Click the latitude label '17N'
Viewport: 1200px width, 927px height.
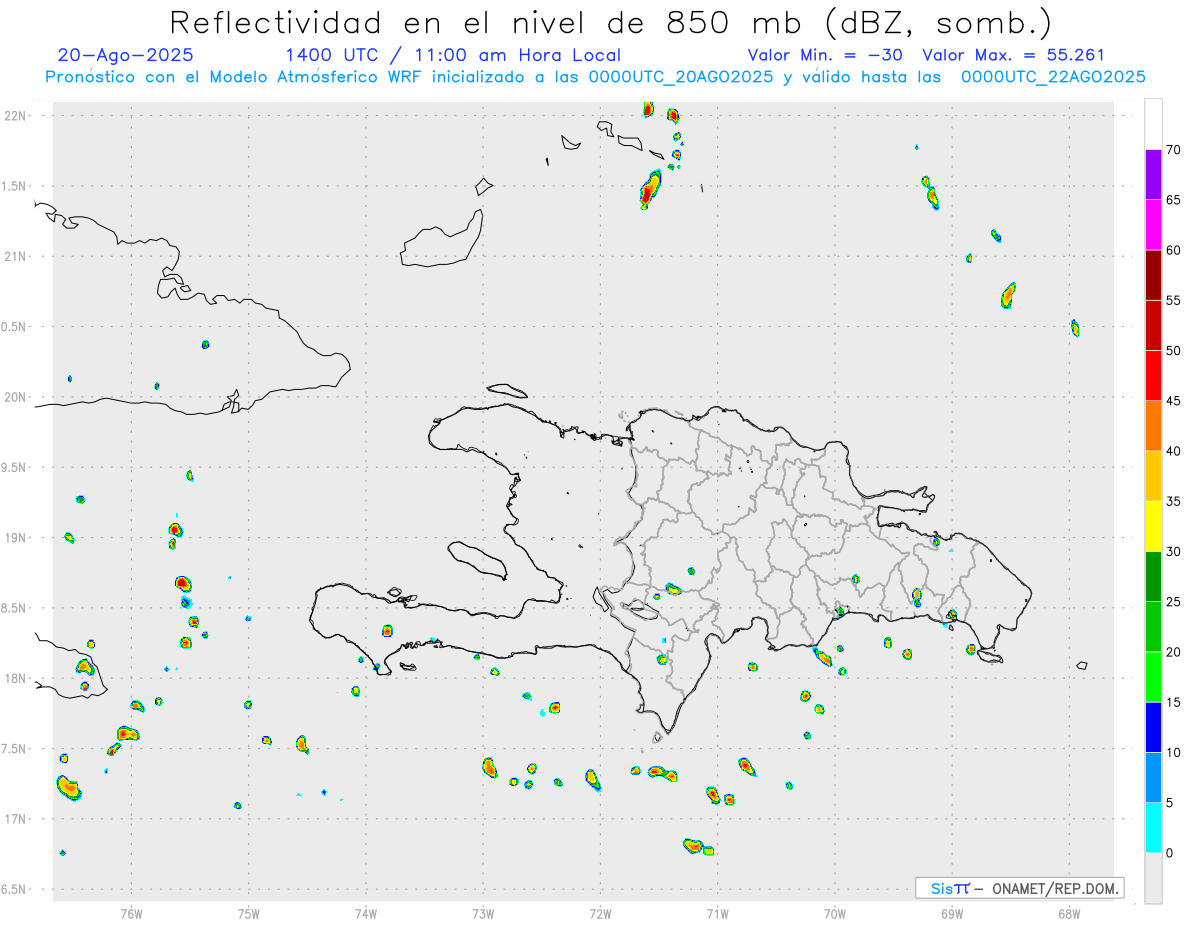(17, 819)
